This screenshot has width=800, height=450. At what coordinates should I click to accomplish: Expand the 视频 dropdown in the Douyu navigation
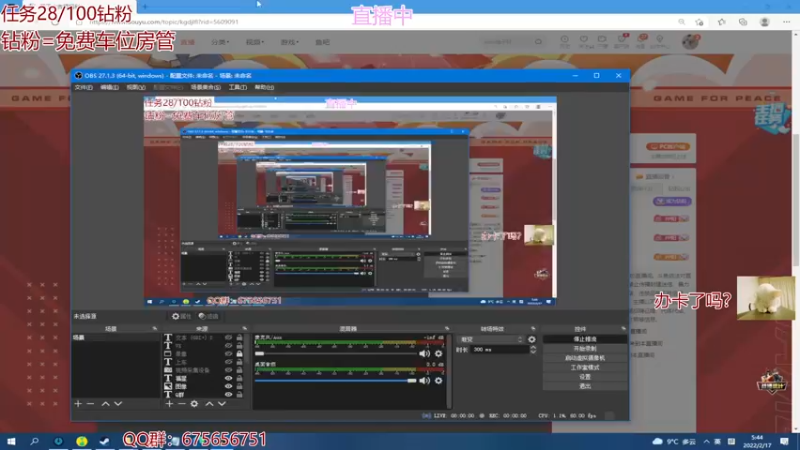pyautogui.click(x=255, y=42)
